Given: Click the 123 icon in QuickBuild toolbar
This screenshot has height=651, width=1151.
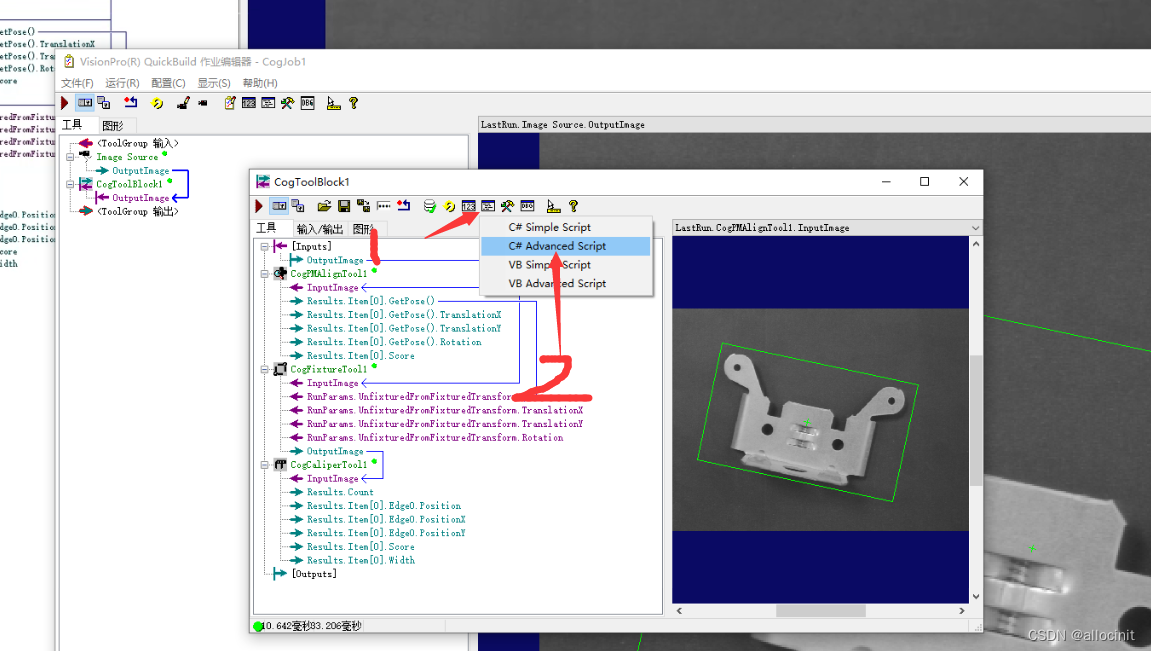Looking at the screenshot, I should click(x=249, y=103).
